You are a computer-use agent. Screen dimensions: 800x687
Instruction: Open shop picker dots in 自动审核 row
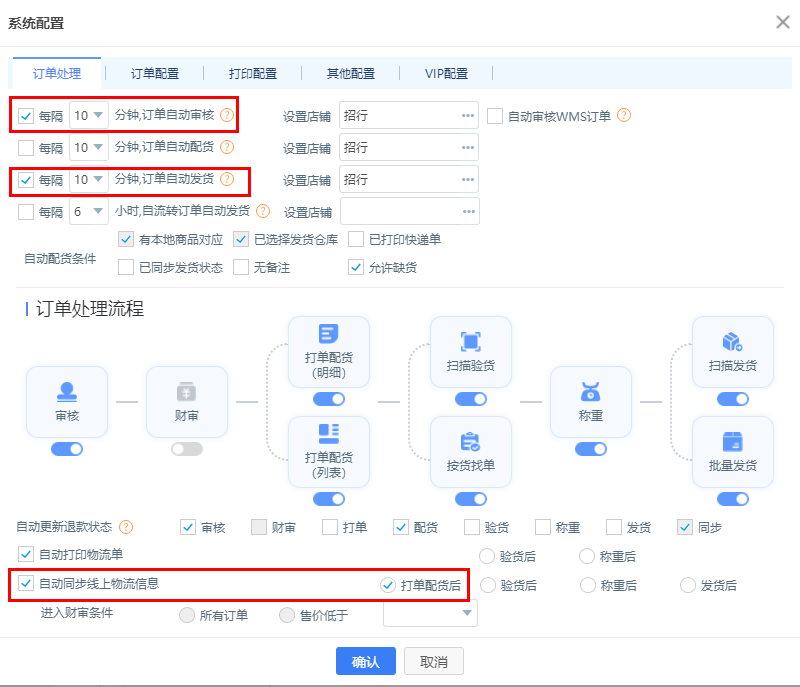tap(468, 116)
